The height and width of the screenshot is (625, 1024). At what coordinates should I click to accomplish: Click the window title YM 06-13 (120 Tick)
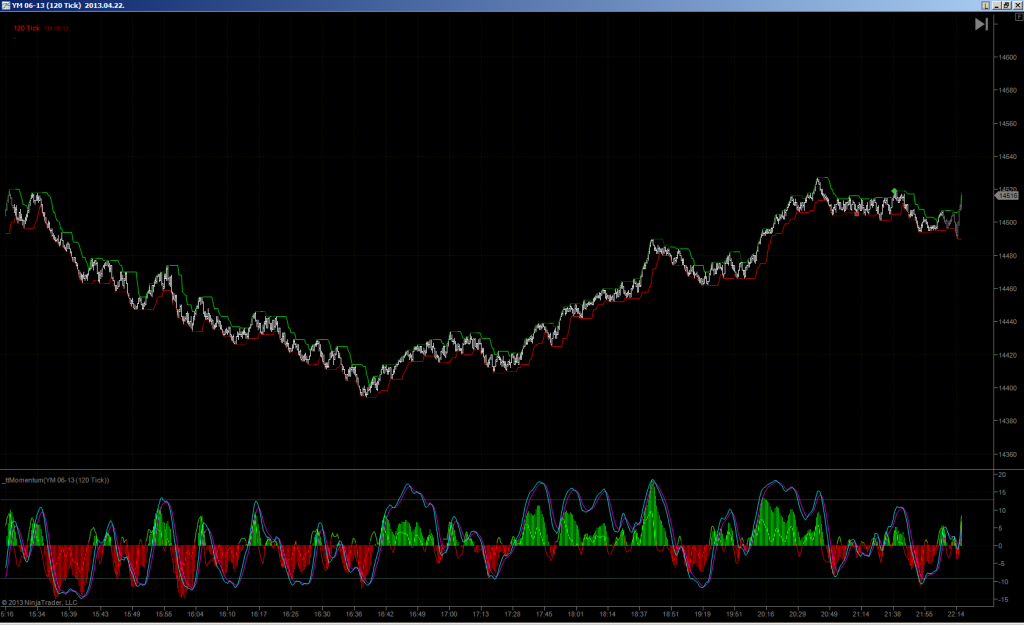pos(46,5)
